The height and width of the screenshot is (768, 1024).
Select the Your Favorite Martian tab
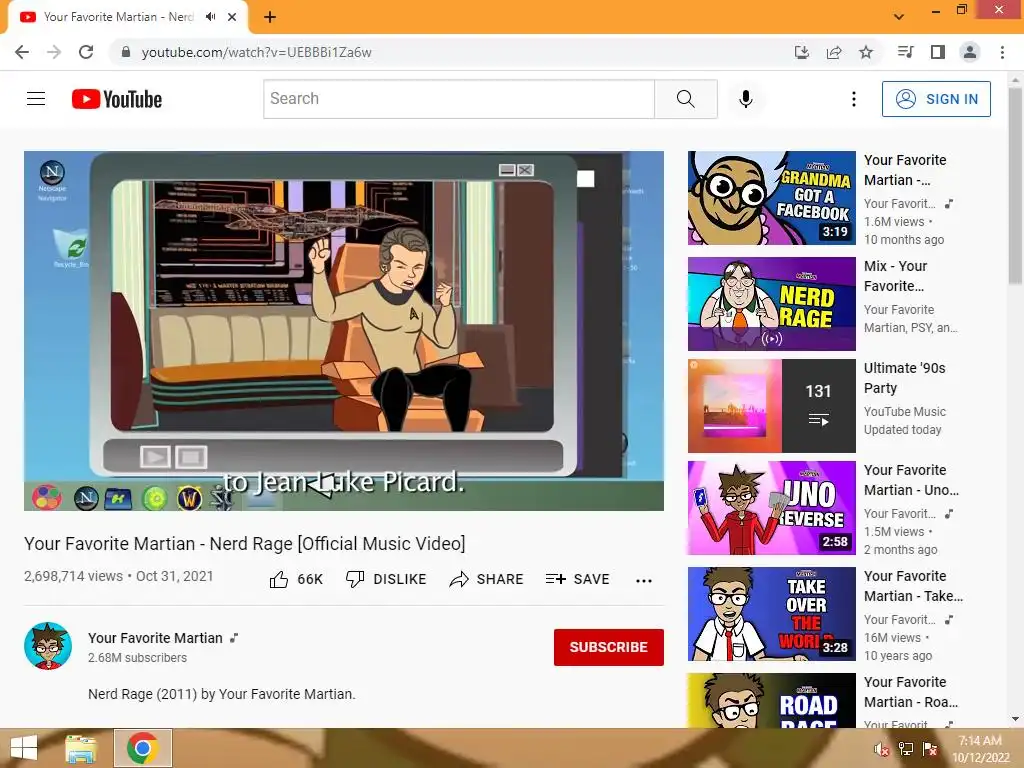[118, 17]
